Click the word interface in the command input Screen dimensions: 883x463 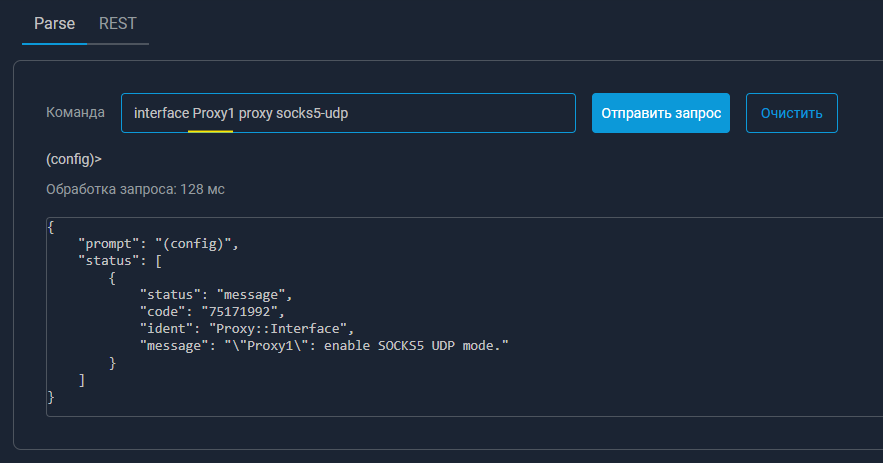click(x=161, y=114)
